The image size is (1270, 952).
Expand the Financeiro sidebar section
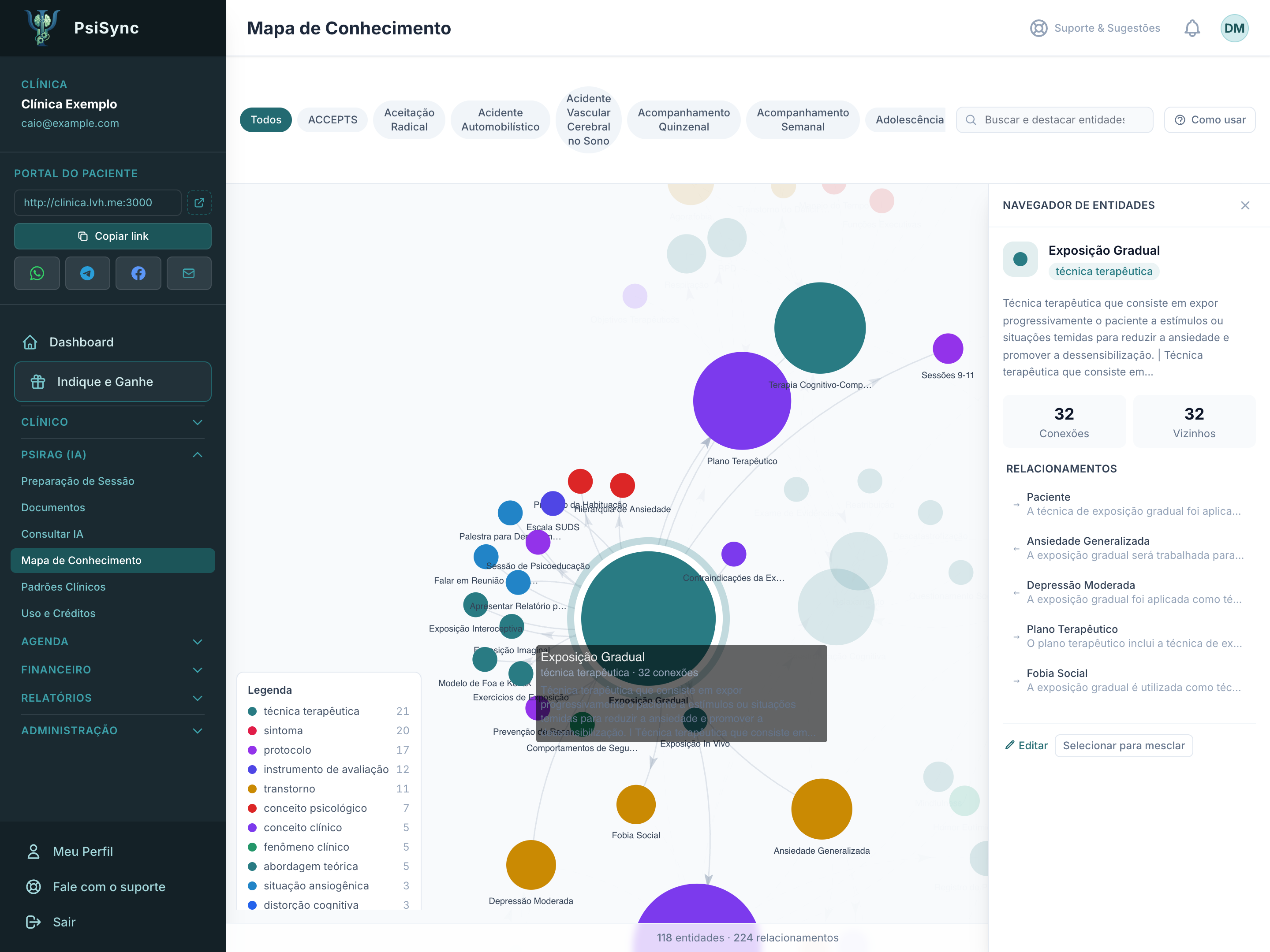point(112,669)
